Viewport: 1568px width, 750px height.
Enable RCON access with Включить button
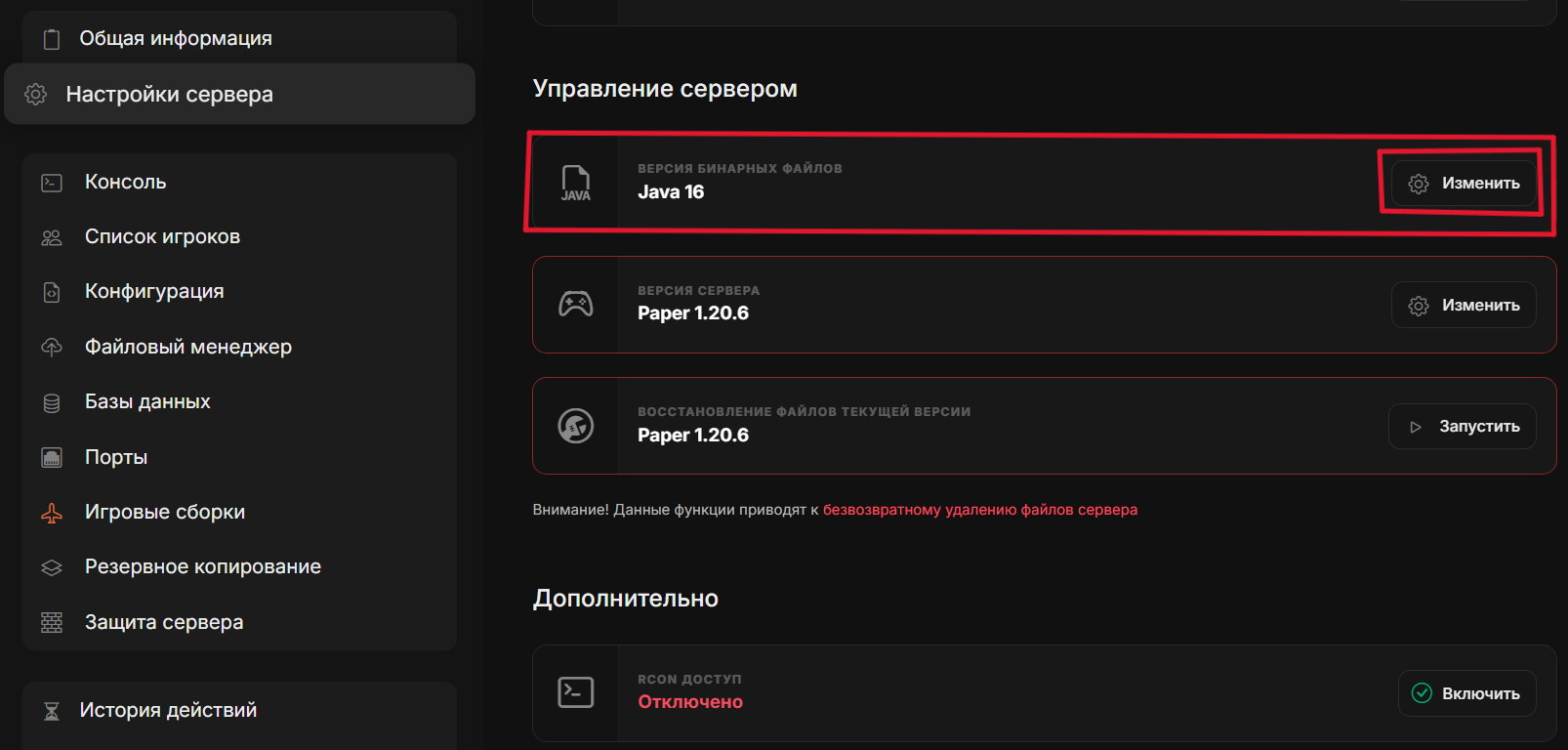coord(1466,693)
